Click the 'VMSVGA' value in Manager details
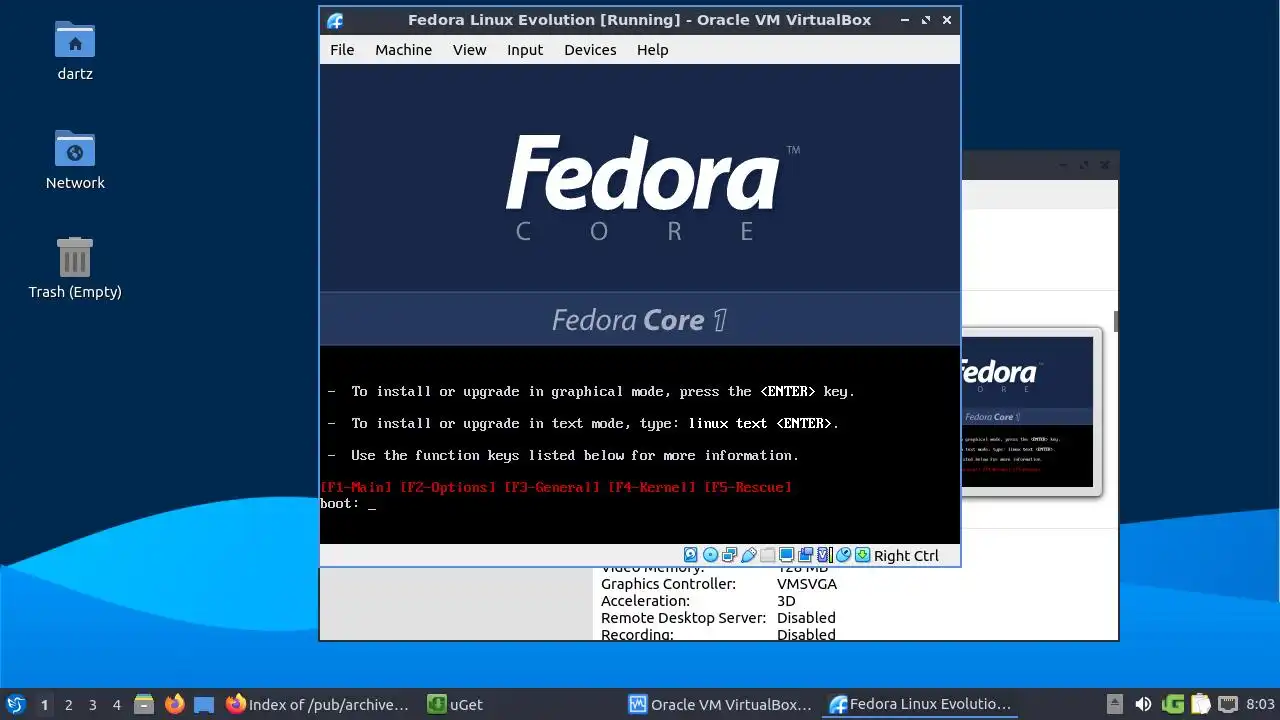Viewport: 1280px width, 720px height. (x=807, y=584)
